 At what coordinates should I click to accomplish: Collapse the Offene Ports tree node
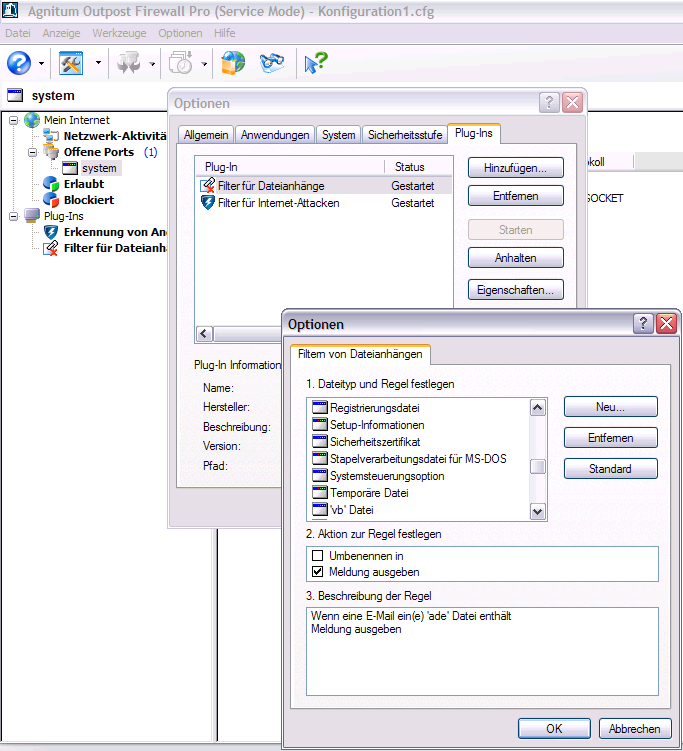[33, 152]
